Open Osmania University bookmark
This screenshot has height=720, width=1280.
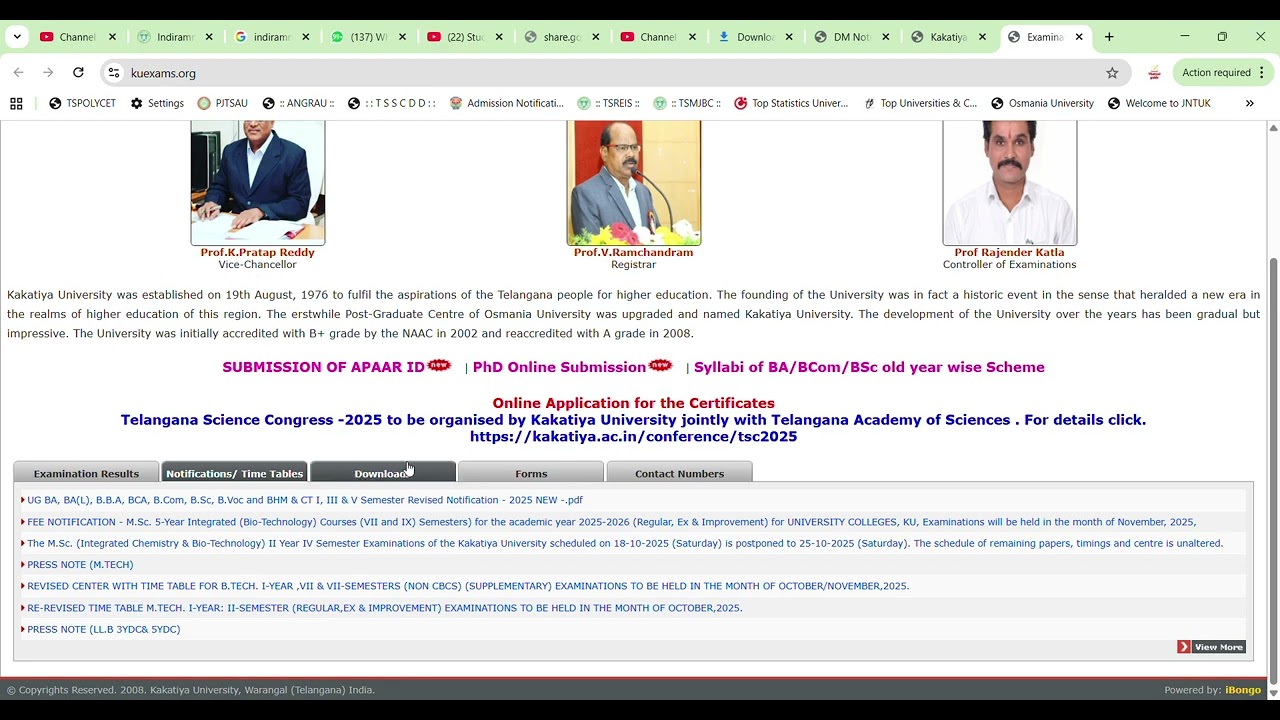tap(1042, 103)
